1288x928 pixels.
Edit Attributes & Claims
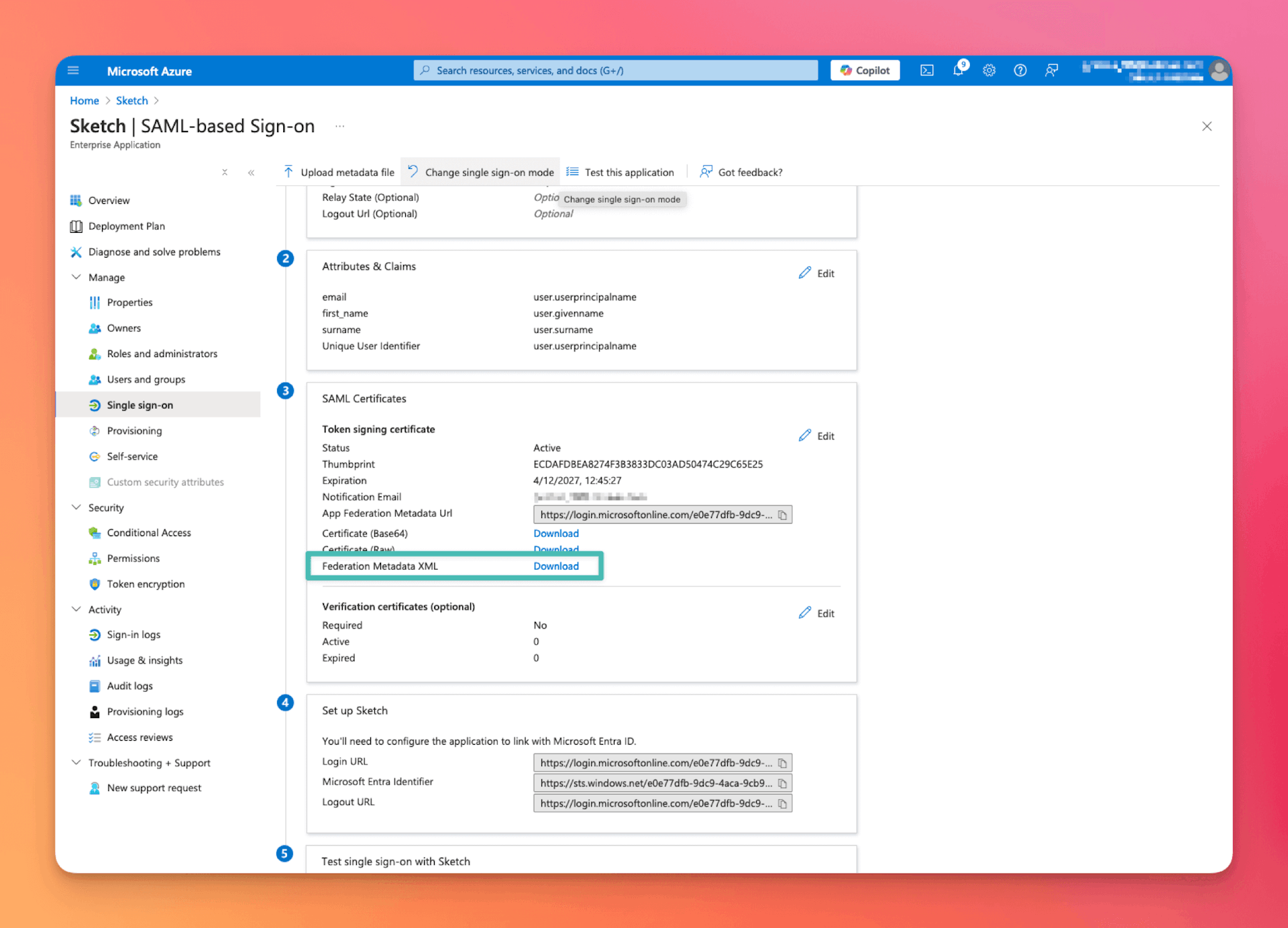tap(816, 273)
